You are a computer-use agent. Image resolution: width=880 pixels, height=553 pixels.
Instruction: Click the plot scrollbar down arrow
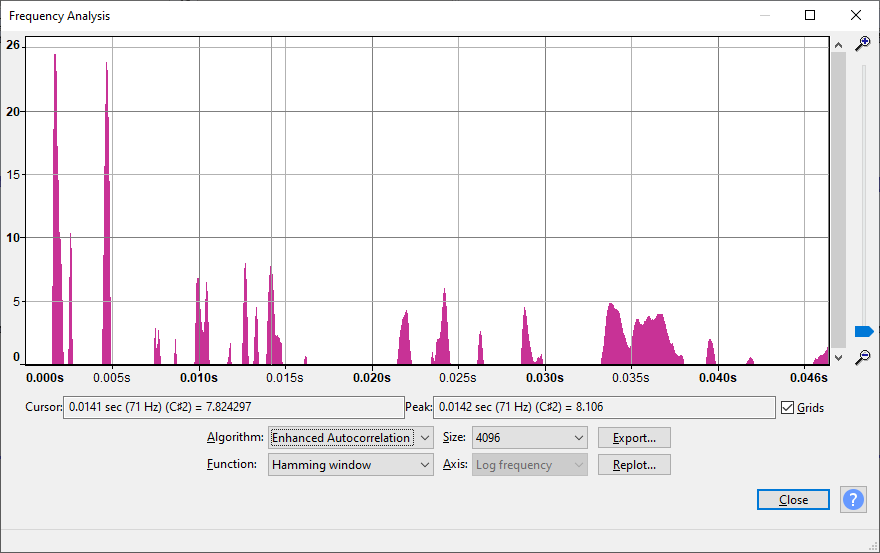pos(838,357)
